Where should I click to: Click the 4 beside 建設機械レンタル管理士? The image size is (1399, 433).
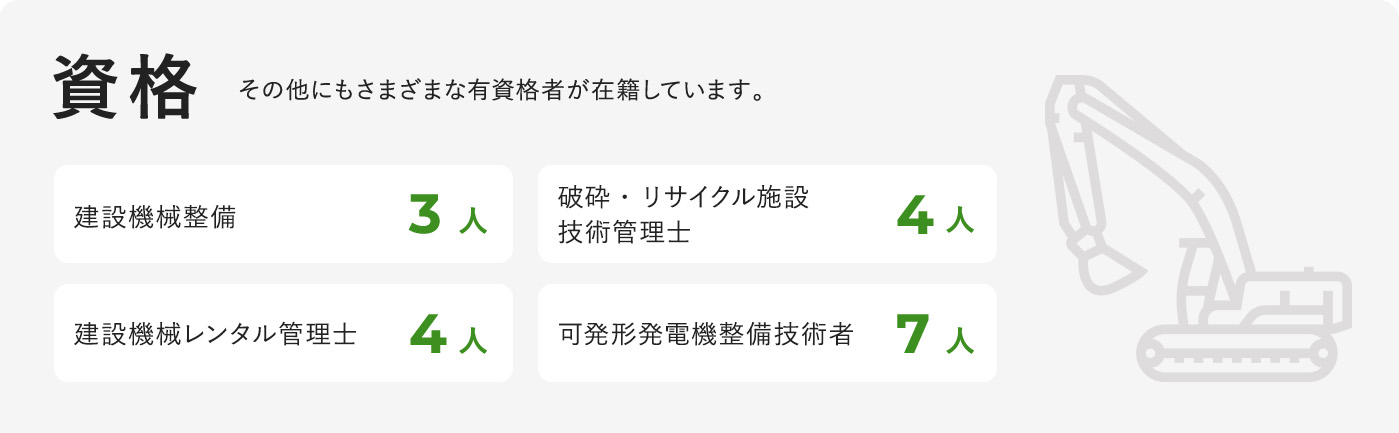pos(427,334)
